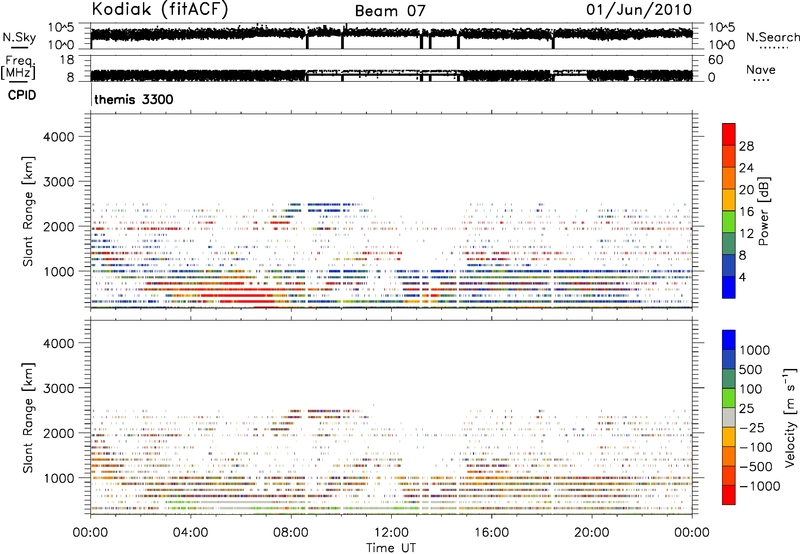Viewport: 800px width, 554px height.
Task: Click the '12:00' time axis label
Action: point(391,533)
